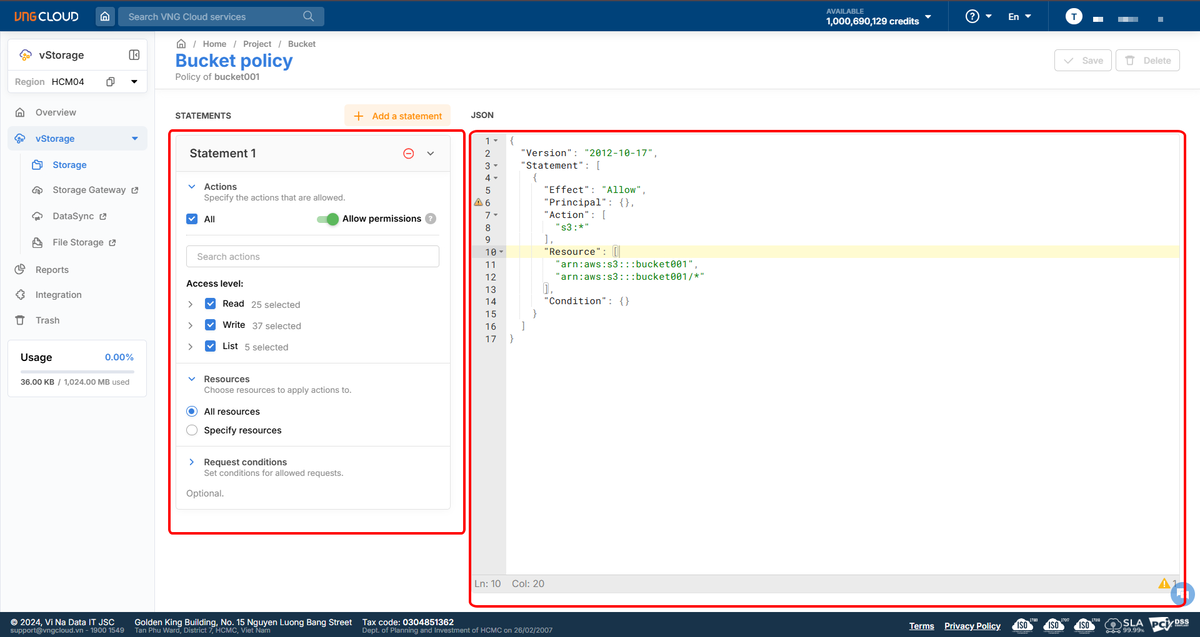Click the search magnifier icon

click(x=309, y=16)
